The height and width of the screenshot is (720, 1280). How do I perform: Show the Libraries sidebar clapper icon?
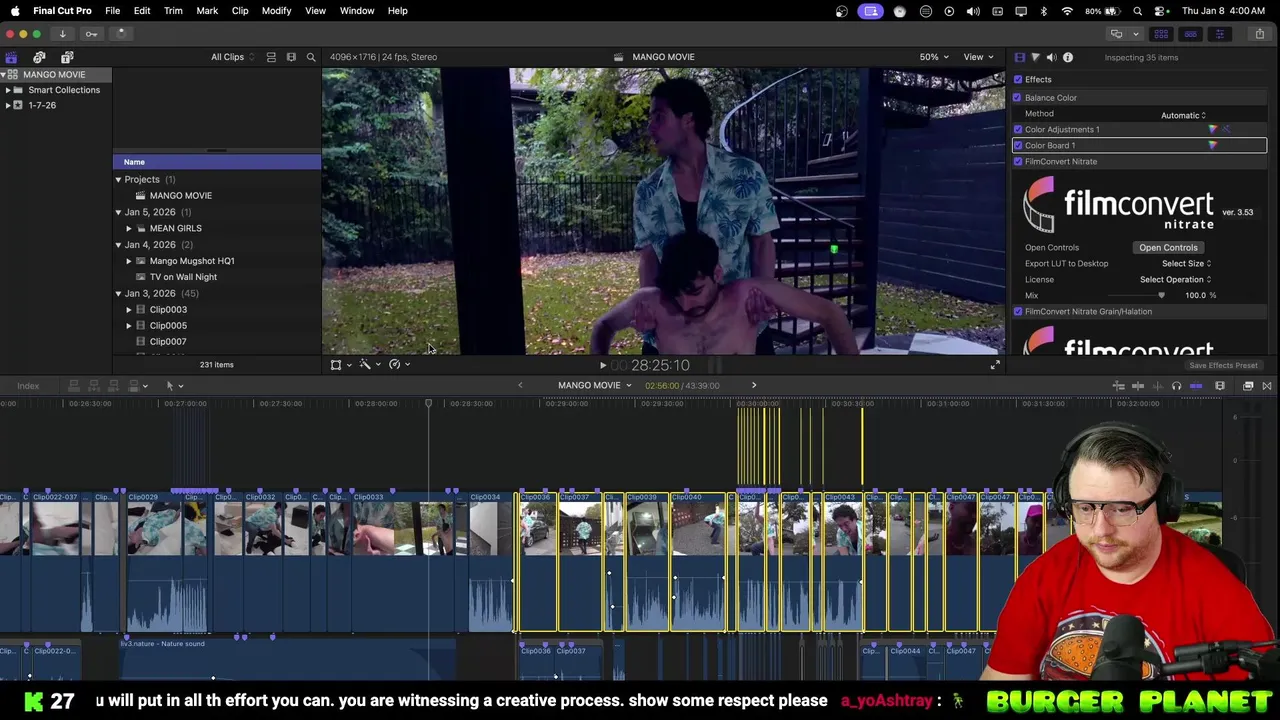point(11,57)
